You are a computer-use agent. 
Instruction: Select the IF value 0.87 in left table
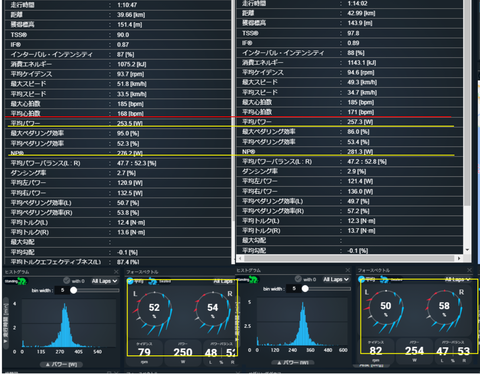[x=123, y=45]
